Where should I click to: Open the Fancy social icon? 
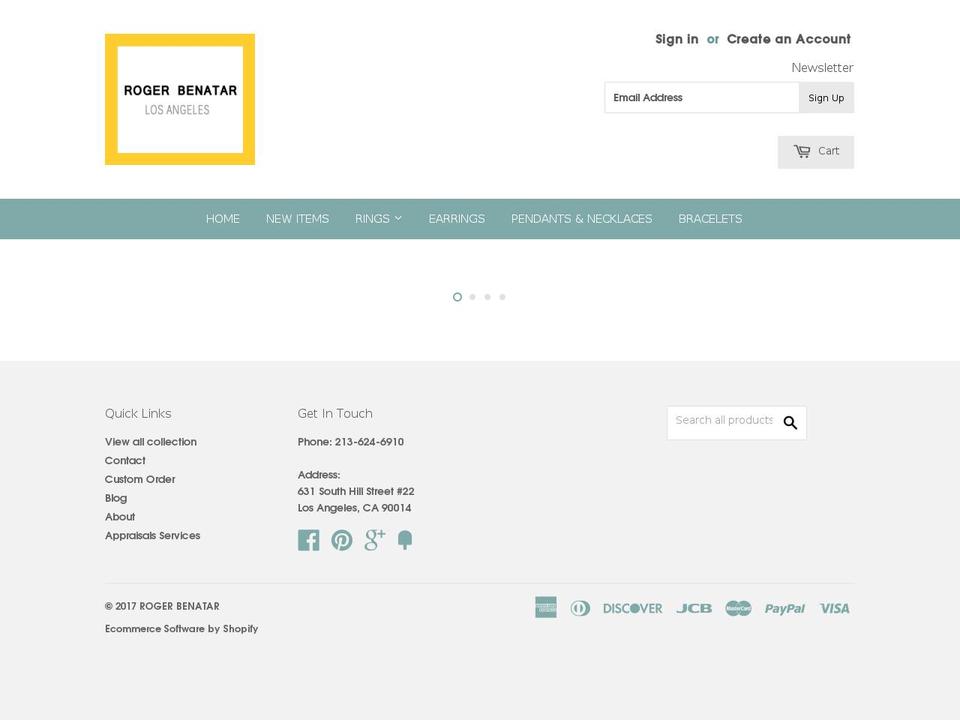pos(405,540)
